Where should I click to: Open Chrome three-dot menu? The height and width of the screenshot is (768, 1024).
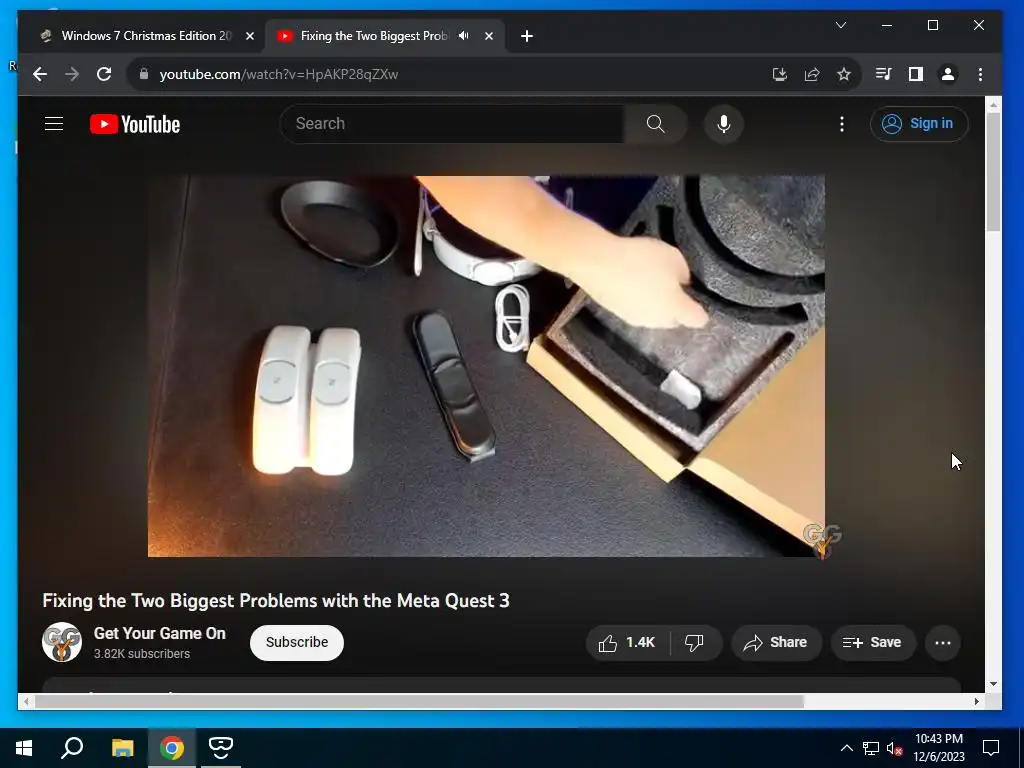click(980, 74)
